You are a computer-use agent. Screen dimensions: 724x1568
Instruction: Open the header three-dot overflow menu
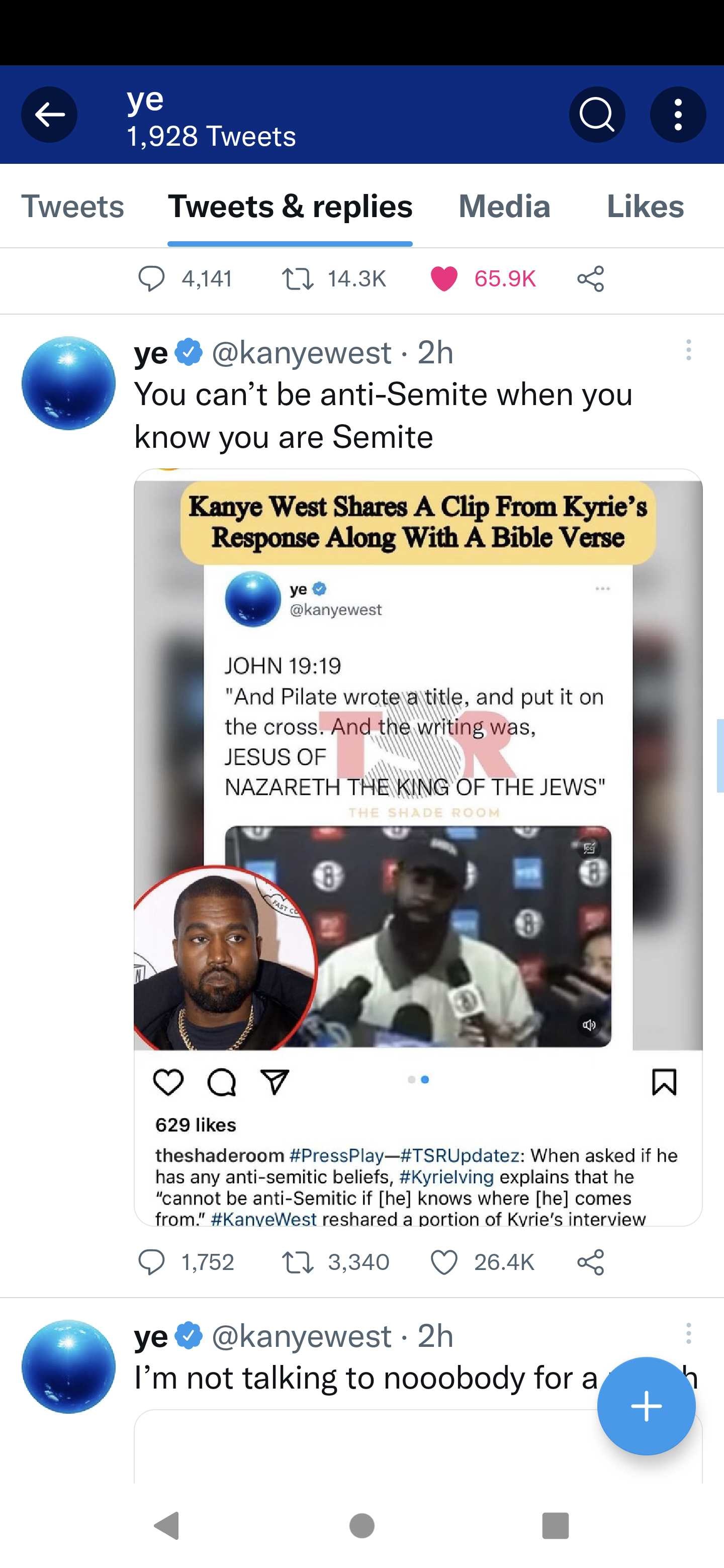click(678, 115)
